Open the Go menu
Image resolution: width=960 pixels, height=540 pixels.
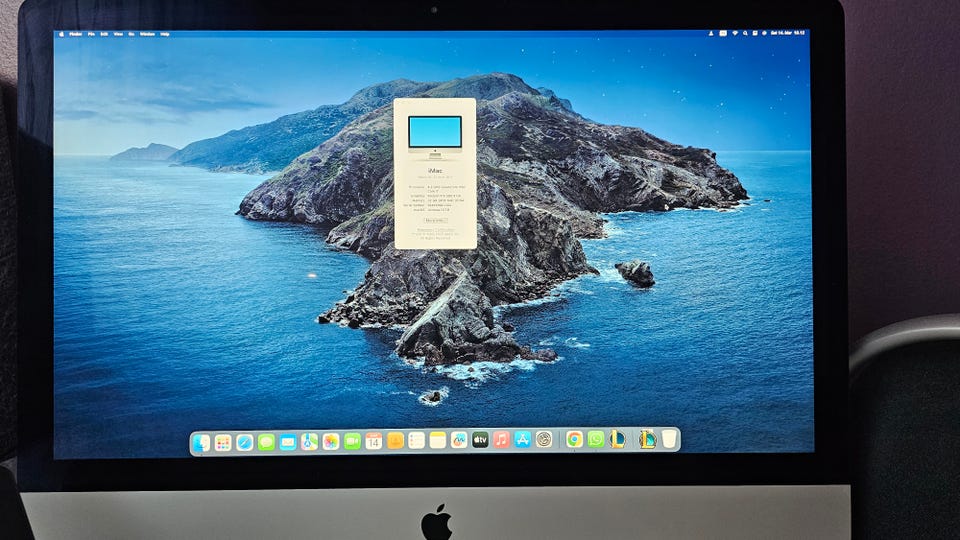pos(131,34)
